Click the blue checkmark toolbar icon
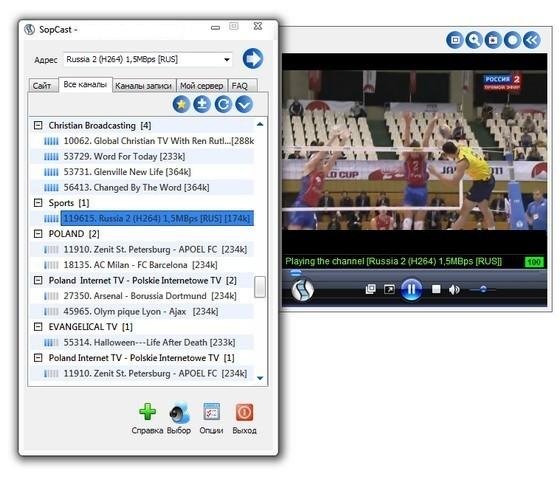The width and height of the screenshot is (560, 477). (244, 105)
